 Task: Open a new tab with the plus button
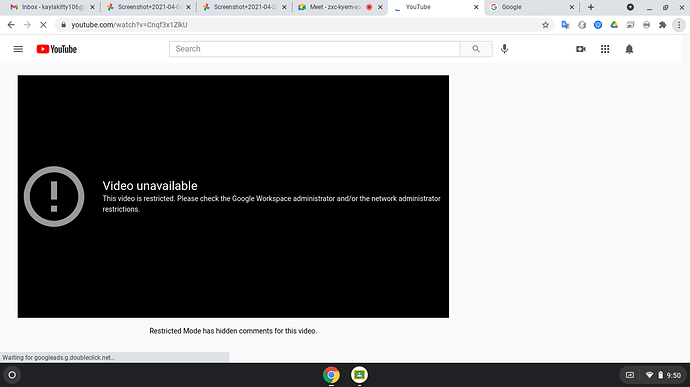pos(591,7)
